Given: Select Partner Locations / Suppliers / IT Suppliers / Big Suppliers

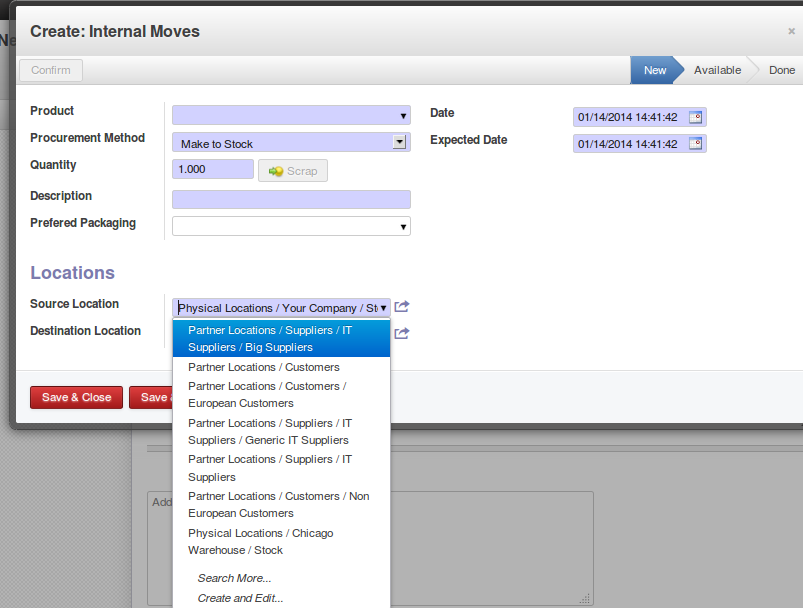Looking at the screenshot, I should (281, 339).
